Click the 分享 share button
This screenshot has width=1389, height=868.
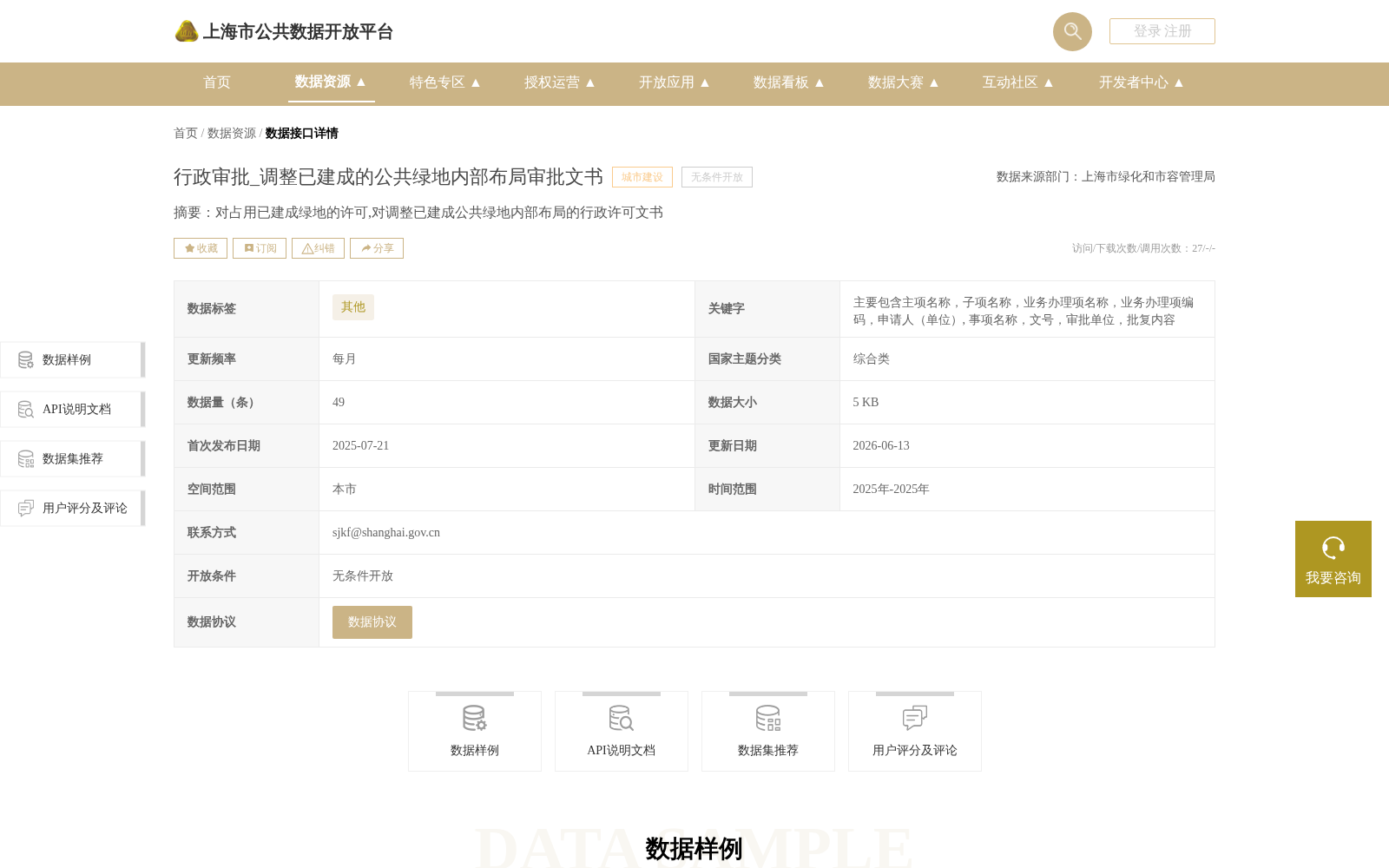pyautogui.click(x=377, y=248)
